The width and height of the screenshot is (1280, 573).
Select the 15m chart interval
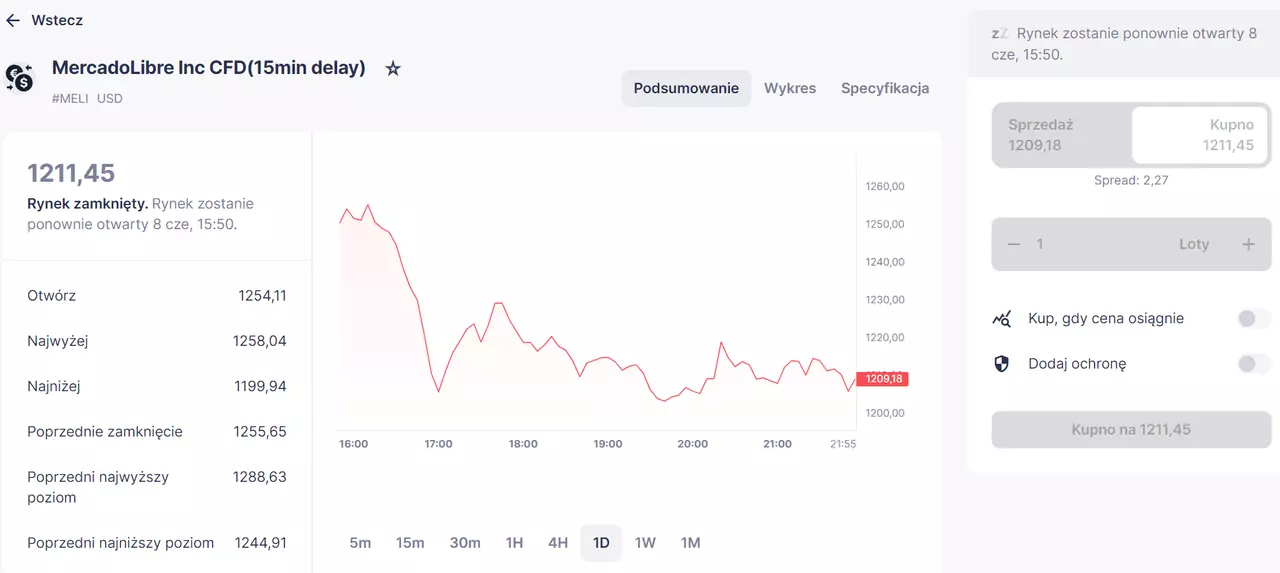(410, 543)
